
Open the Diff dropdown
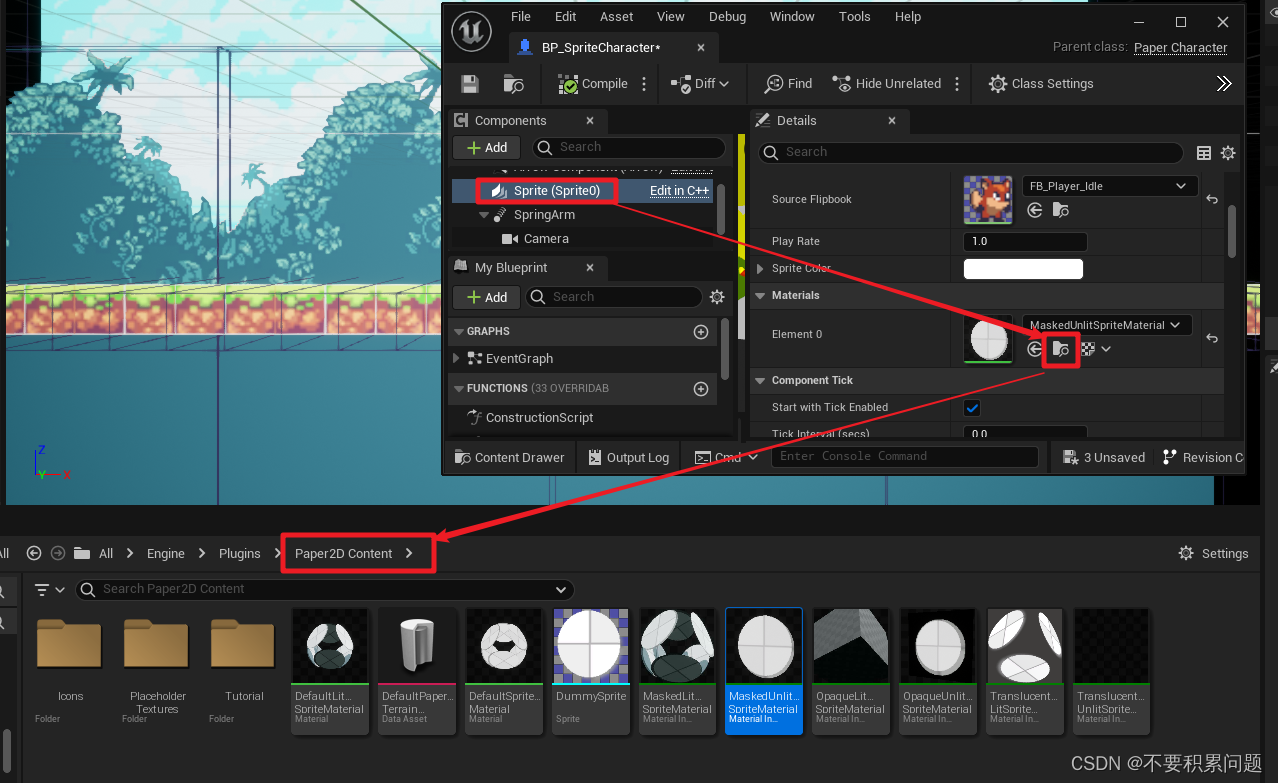pyautogui.click(x=700, y=84)
